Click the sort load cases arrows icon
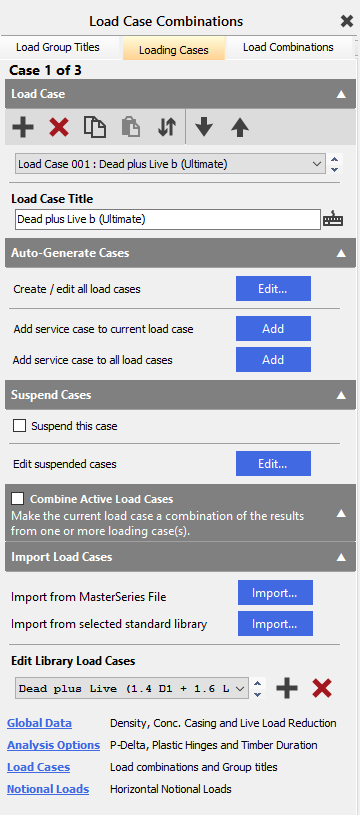 (167, 127)
